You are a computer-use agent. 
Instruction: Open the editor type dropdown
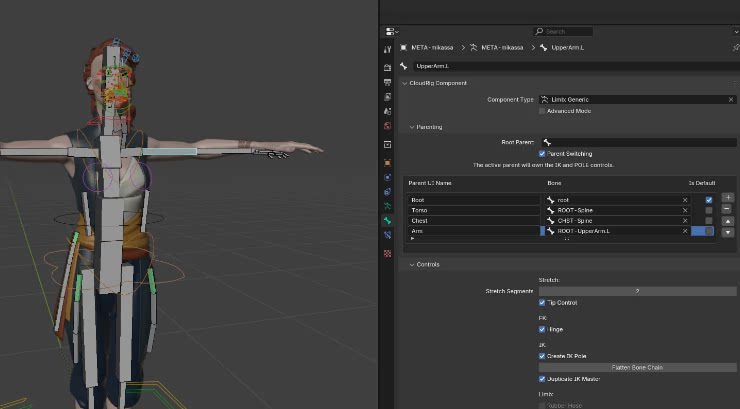(x=392, y=32)
